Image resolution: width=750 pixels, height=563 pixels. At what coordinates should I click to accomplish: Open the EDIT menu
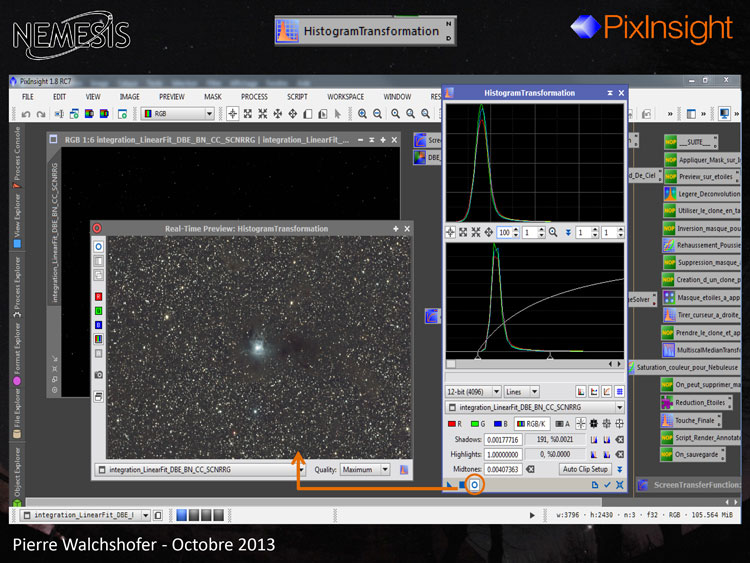[59, 97]
